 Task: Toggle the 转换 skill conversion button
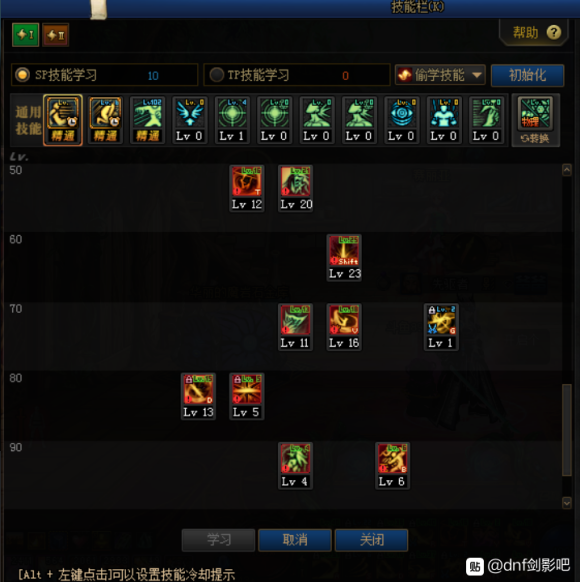tap(535, 120)
